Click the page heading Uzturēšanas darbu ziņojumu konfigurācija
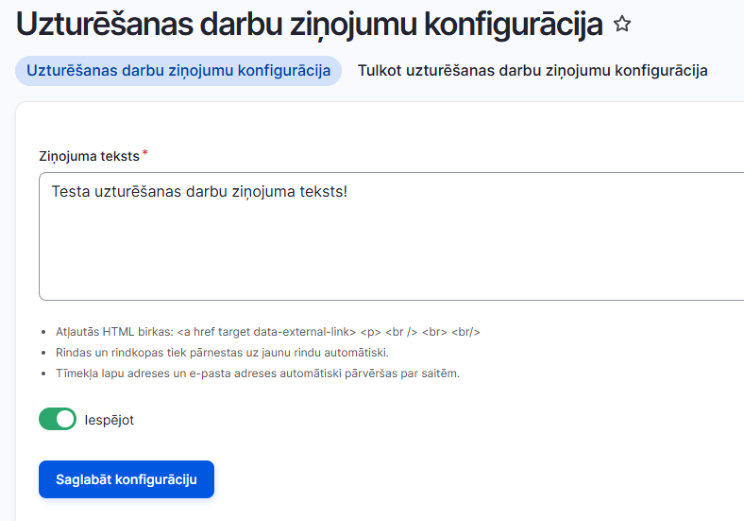 309,25
